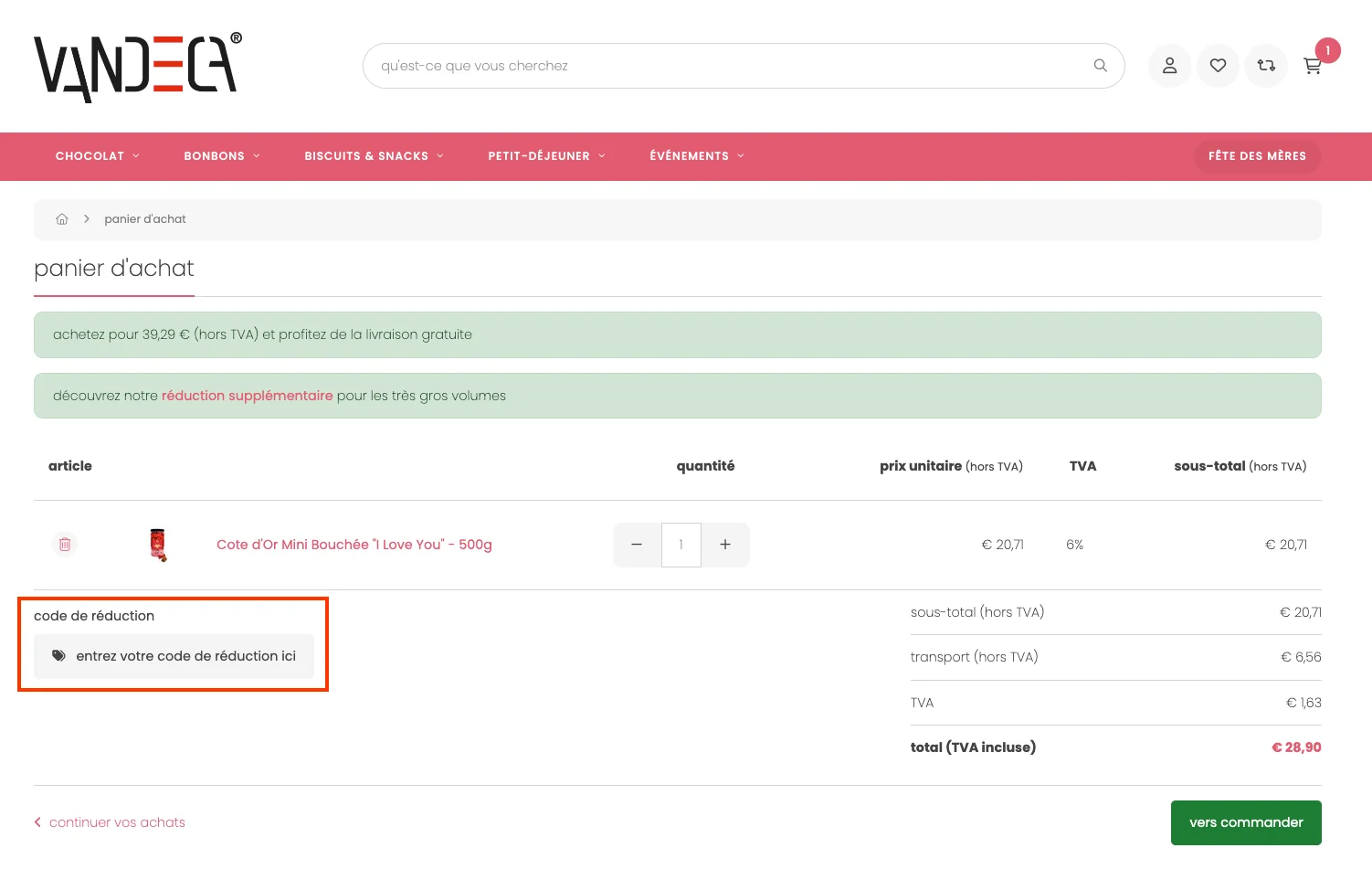The width and height of the screenshot is (1372, 869).
Task: Expand the PETIT-DÉJEUNER menu
Action: (x=546, y=156)
